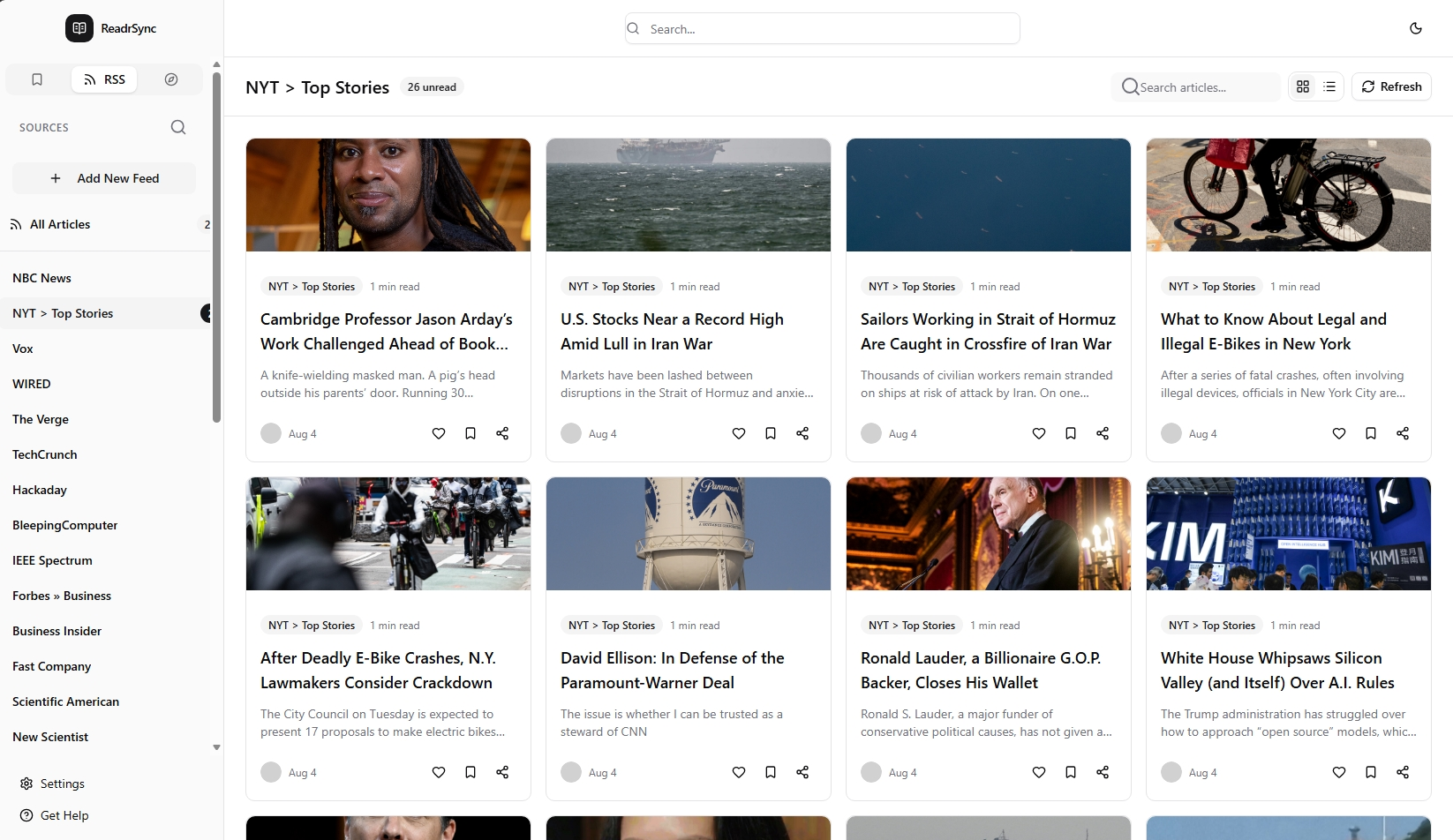Select WIRED feed in sources
The image size is (1453, 840).
(x=106, y=384)
